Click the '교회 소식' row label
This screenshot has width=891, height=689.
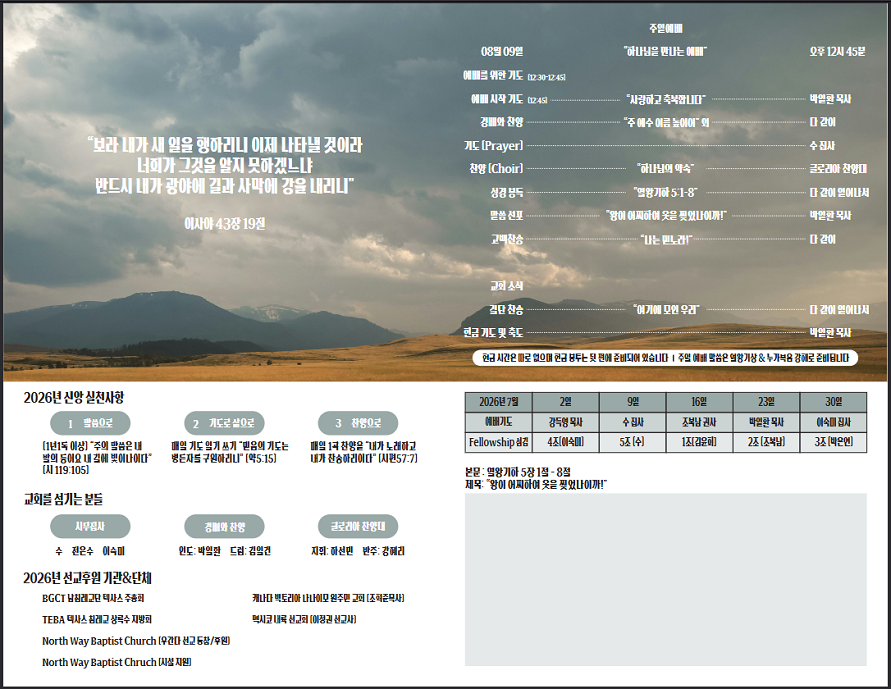click(506, 286)
